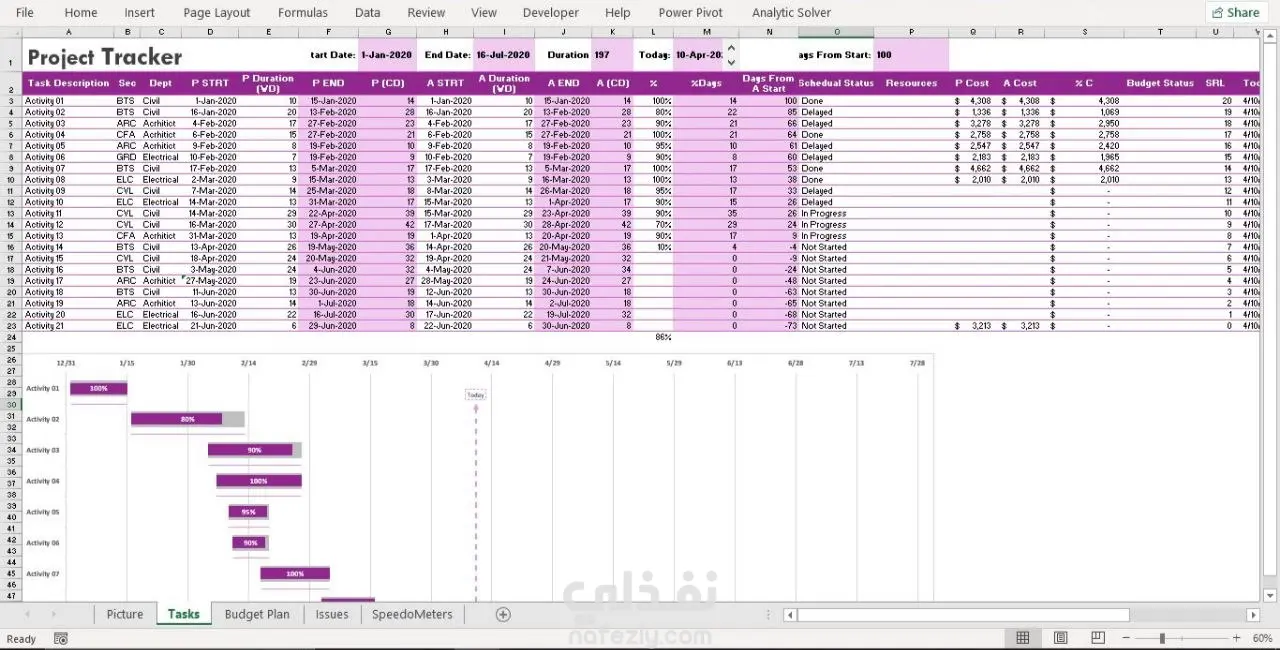Click the Resources column header
This screenshot has width=1280, height=650.
pyautogui.click(x=912, y=83)
